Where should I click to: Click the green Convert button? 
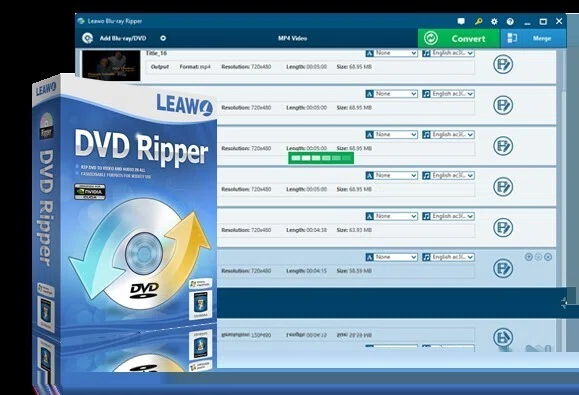click(459, 38)
